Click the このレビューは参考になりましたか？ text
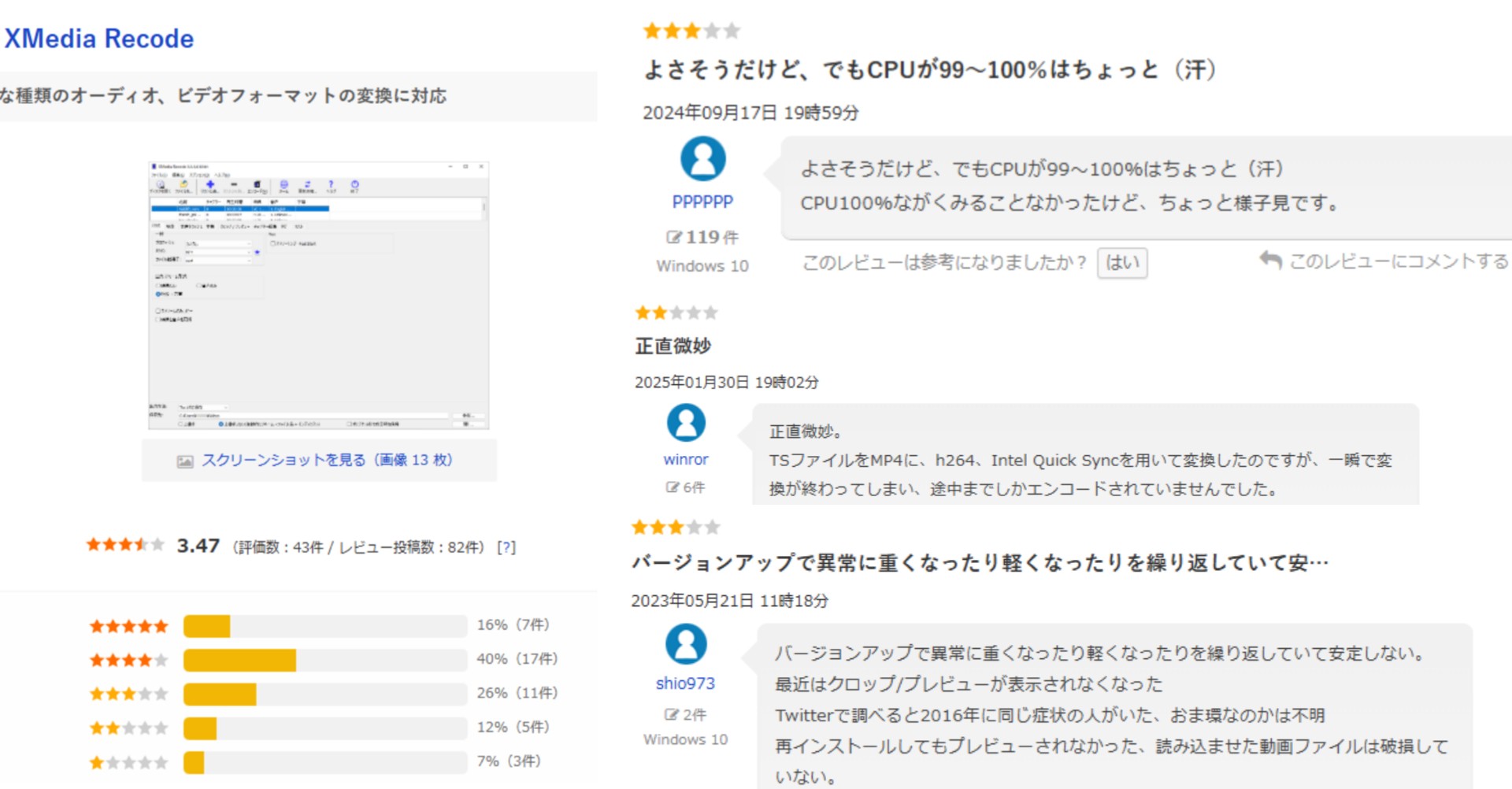The image size is (1512, 789). pos(945,262)
